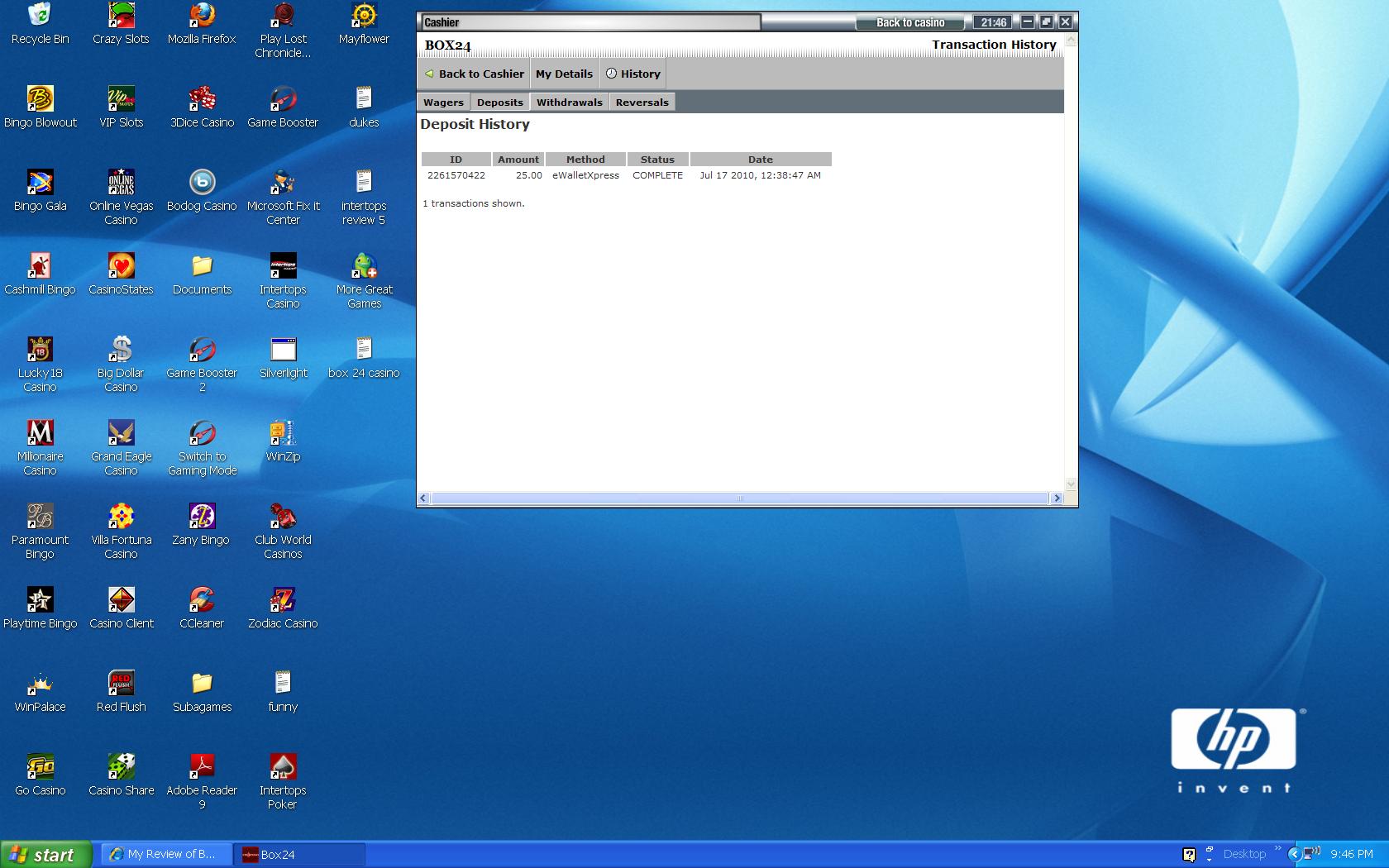The image size is (1389, 868).
Task: Select Bingo Blowout icon
Action: click(40, 107)
